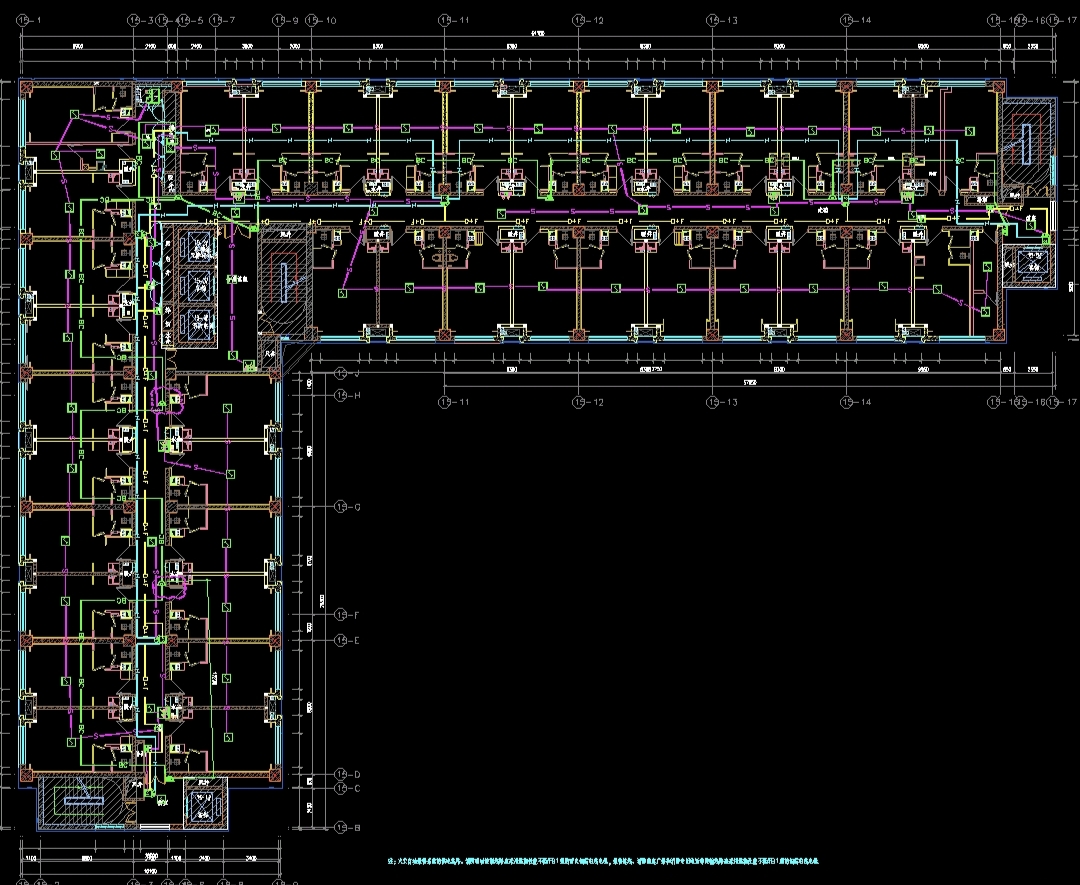Click the 15-E row axis bubble

341,640
